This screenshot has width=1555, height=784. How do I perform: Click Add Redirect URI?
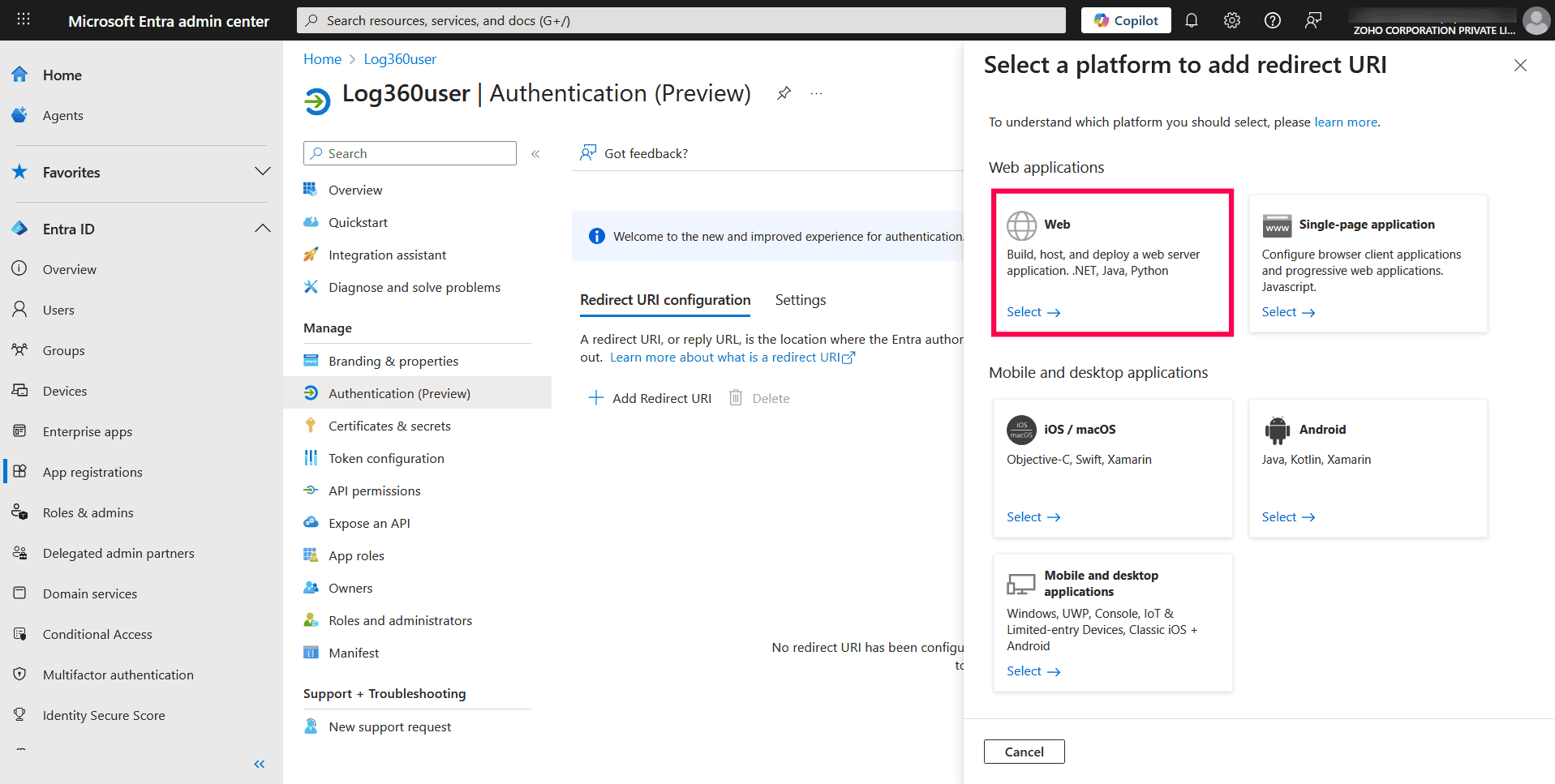(x=649, y=397)
